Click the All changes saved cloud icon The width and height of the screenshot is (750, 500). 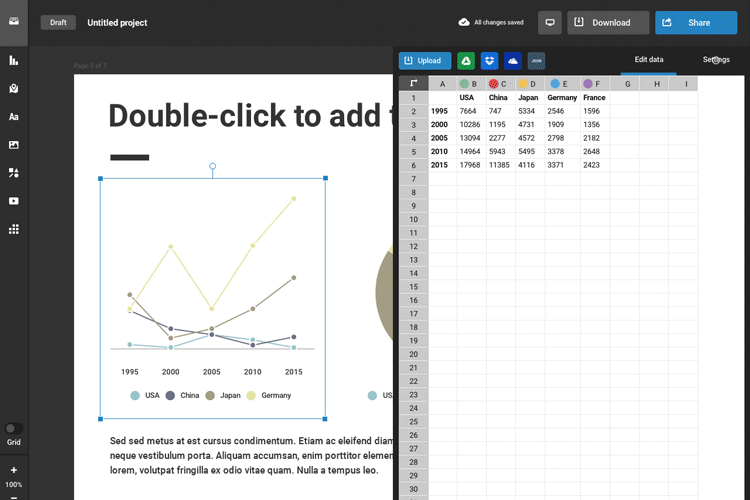[x=463, y=22]
